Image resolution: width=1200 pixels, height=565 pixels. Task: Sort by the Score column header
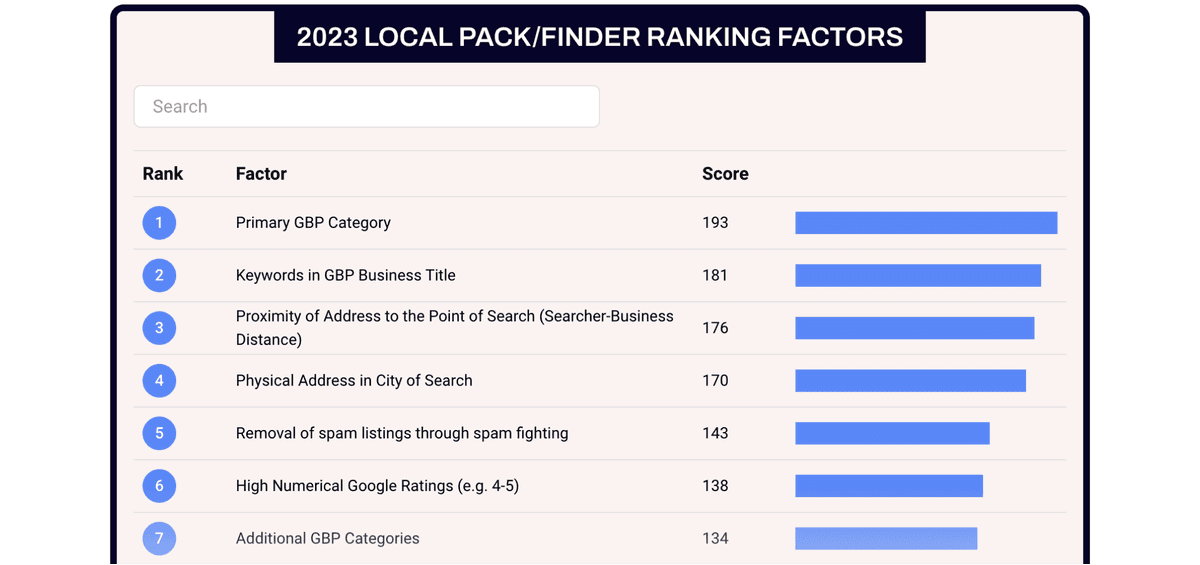click(725, 174)
